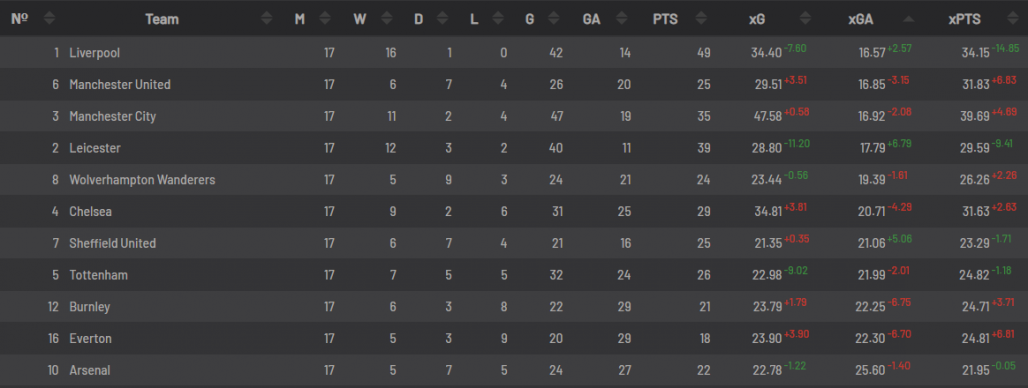
Task: Open Arsenal team link
Action: [x=90, y=370]
